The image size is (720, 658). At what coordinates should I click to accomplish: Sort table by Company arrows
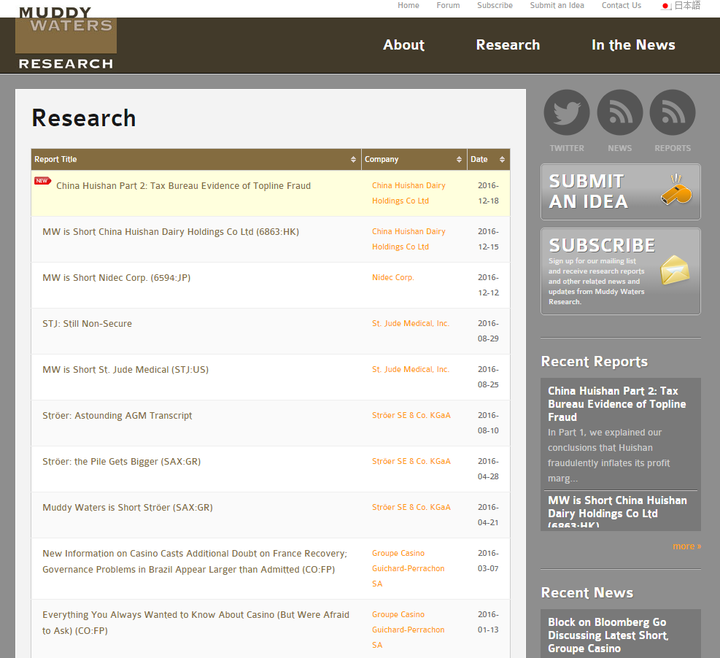[x=459, y=159]
